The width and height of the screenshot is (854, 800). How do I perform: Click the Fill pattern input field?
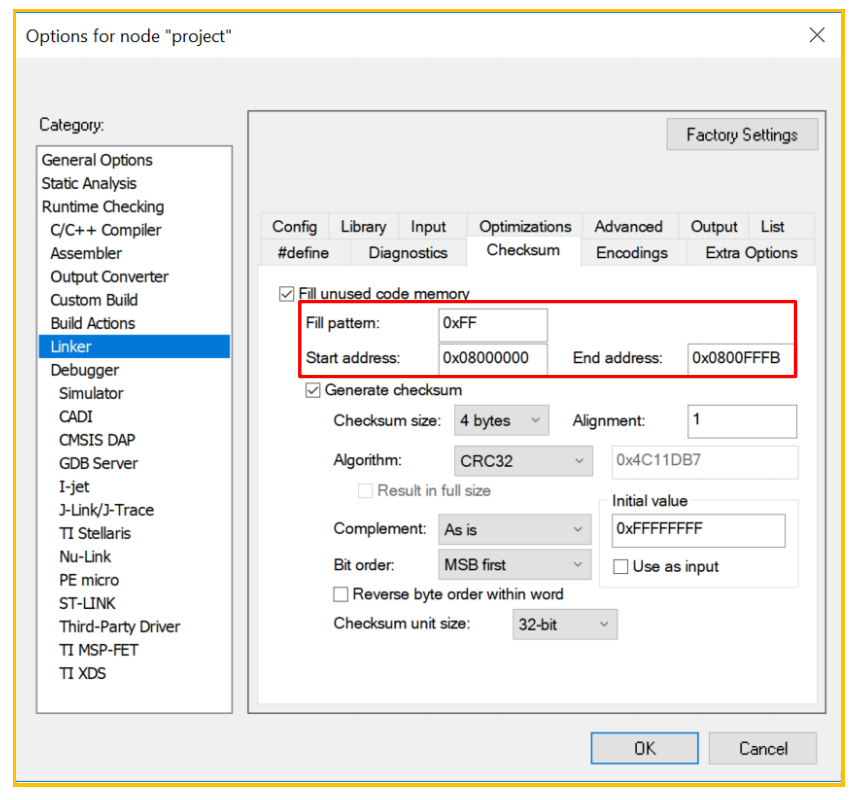493,323
